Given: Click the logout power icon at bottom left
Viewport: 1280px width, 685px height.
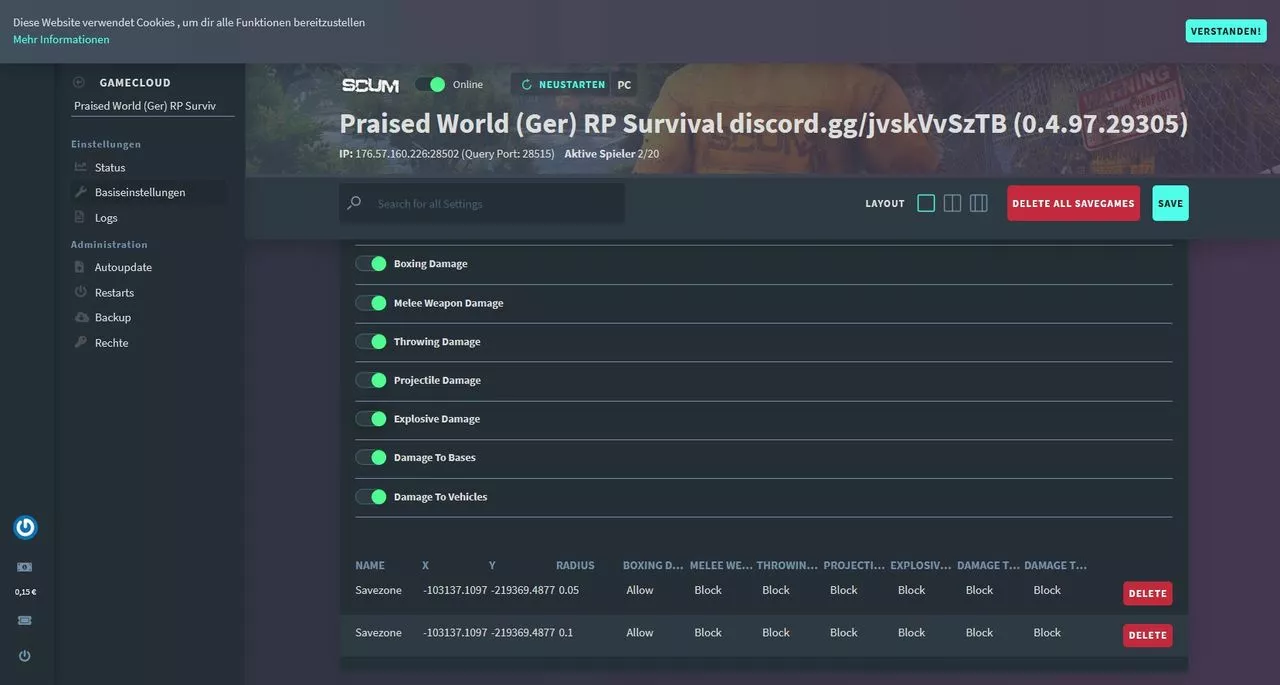Looking at the screenshot, I should 25,656.
